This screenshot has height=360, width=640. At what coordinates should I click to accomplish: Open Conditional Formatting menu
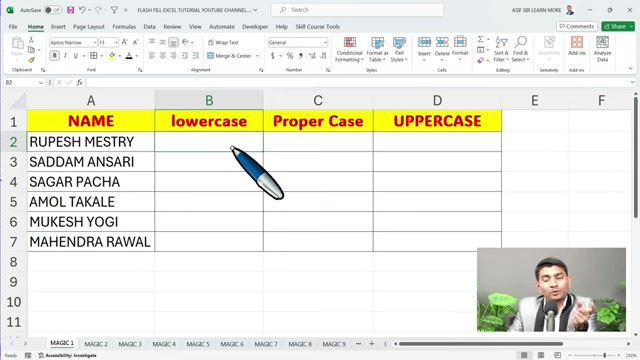(x=349, y=49)
